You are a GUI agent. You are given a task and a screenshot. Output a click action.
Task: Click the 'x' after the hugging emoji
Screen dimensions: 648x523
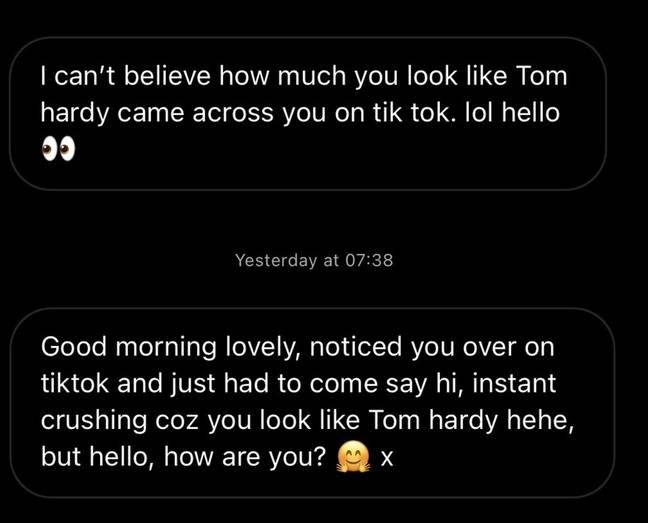click(386, 459)
